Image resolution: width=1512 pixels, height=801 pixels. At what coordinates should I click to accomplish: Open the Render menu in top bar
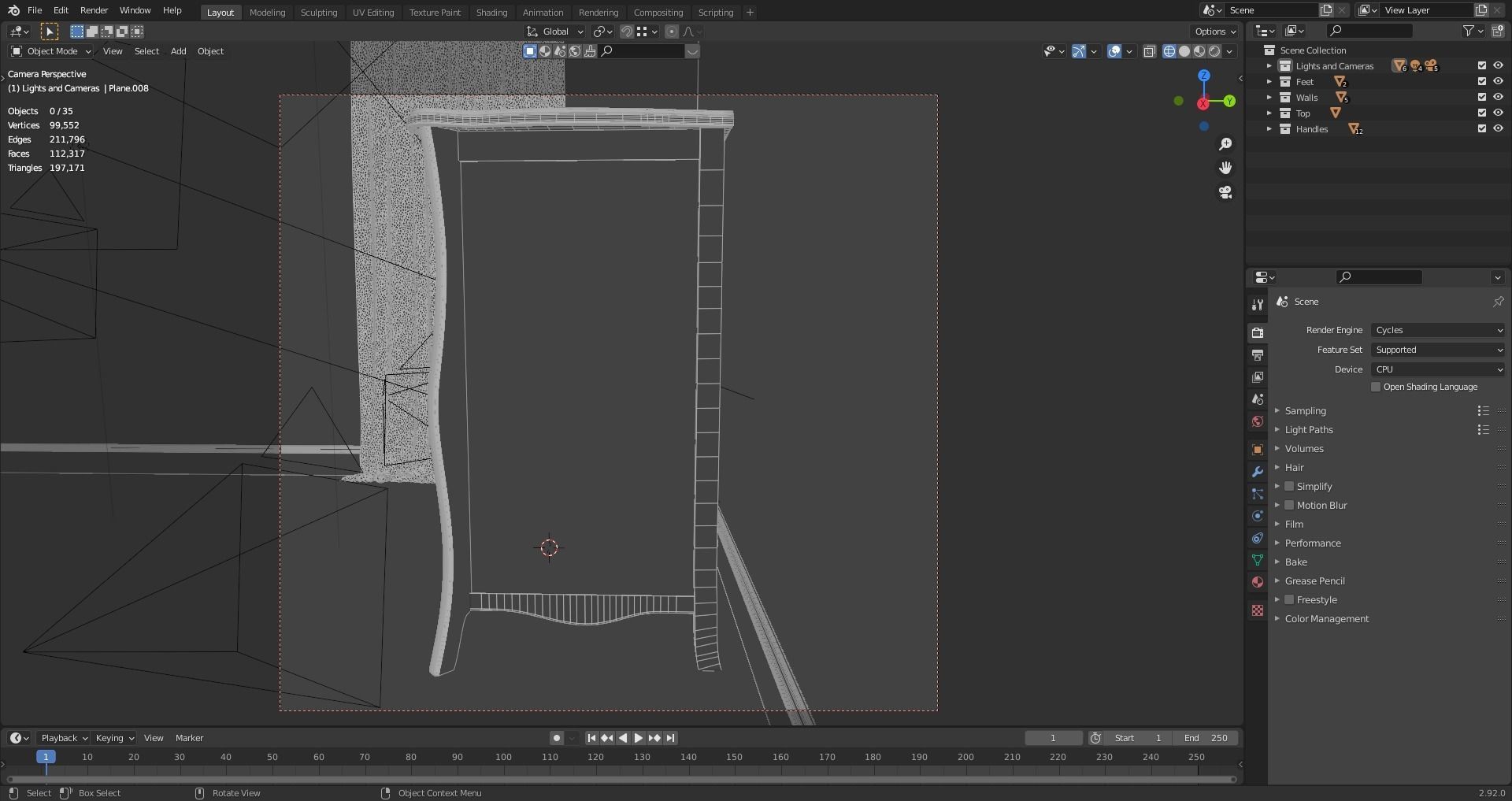94,10
